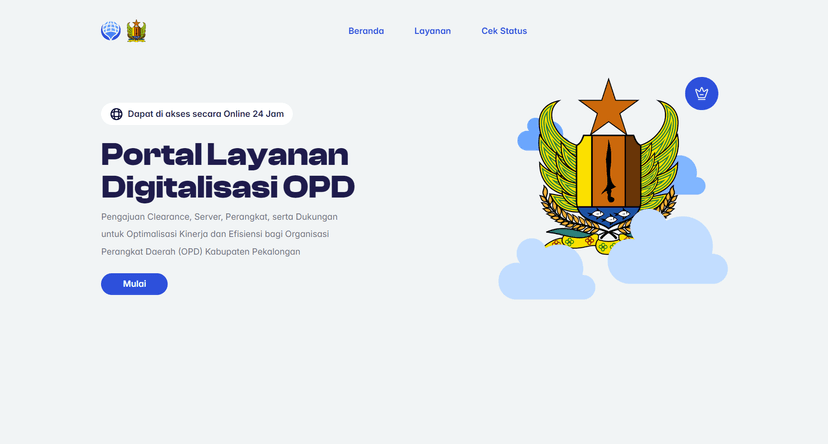Click the keris dagger on the shield
The height and width of the screenshot is (444, 828).
coord(608,171)
